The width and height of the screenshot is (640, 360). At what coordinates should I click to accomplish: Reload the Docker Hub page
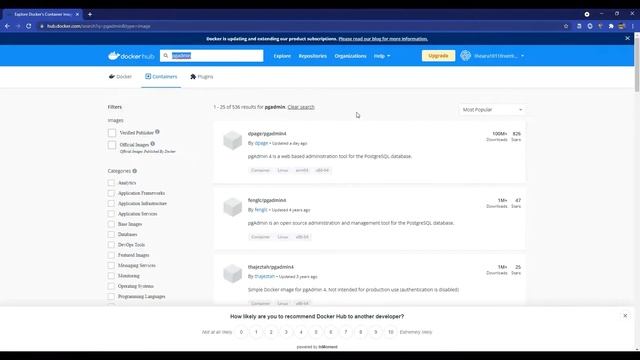tap(29, 26)
